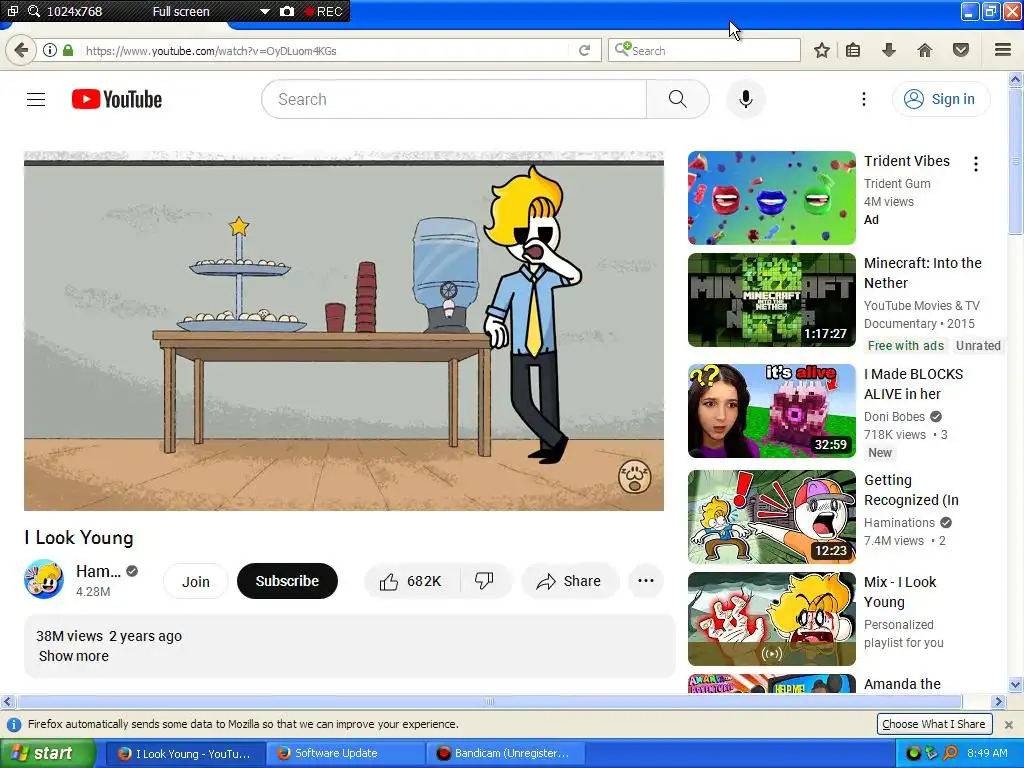Click the Trident Gum advertiser name
Image resolution: width=1024 pixels, height=768 pixels.
click(897, 184)
